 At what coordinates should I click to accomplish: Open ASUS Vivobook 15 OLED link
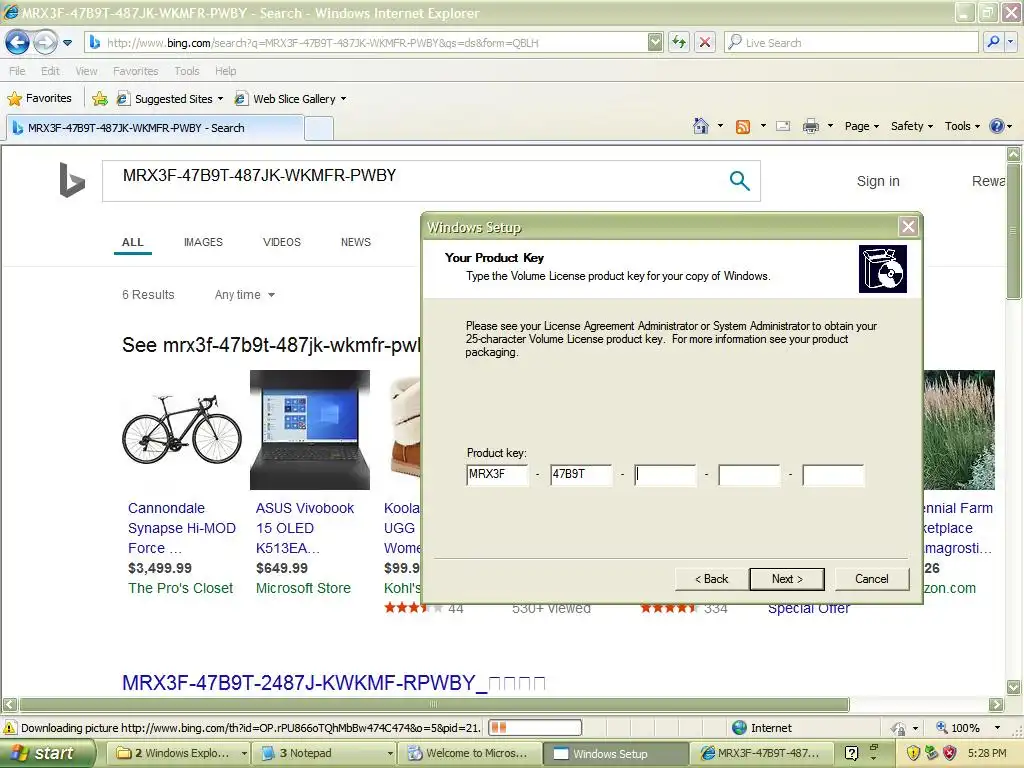click(x=304, y=528)
